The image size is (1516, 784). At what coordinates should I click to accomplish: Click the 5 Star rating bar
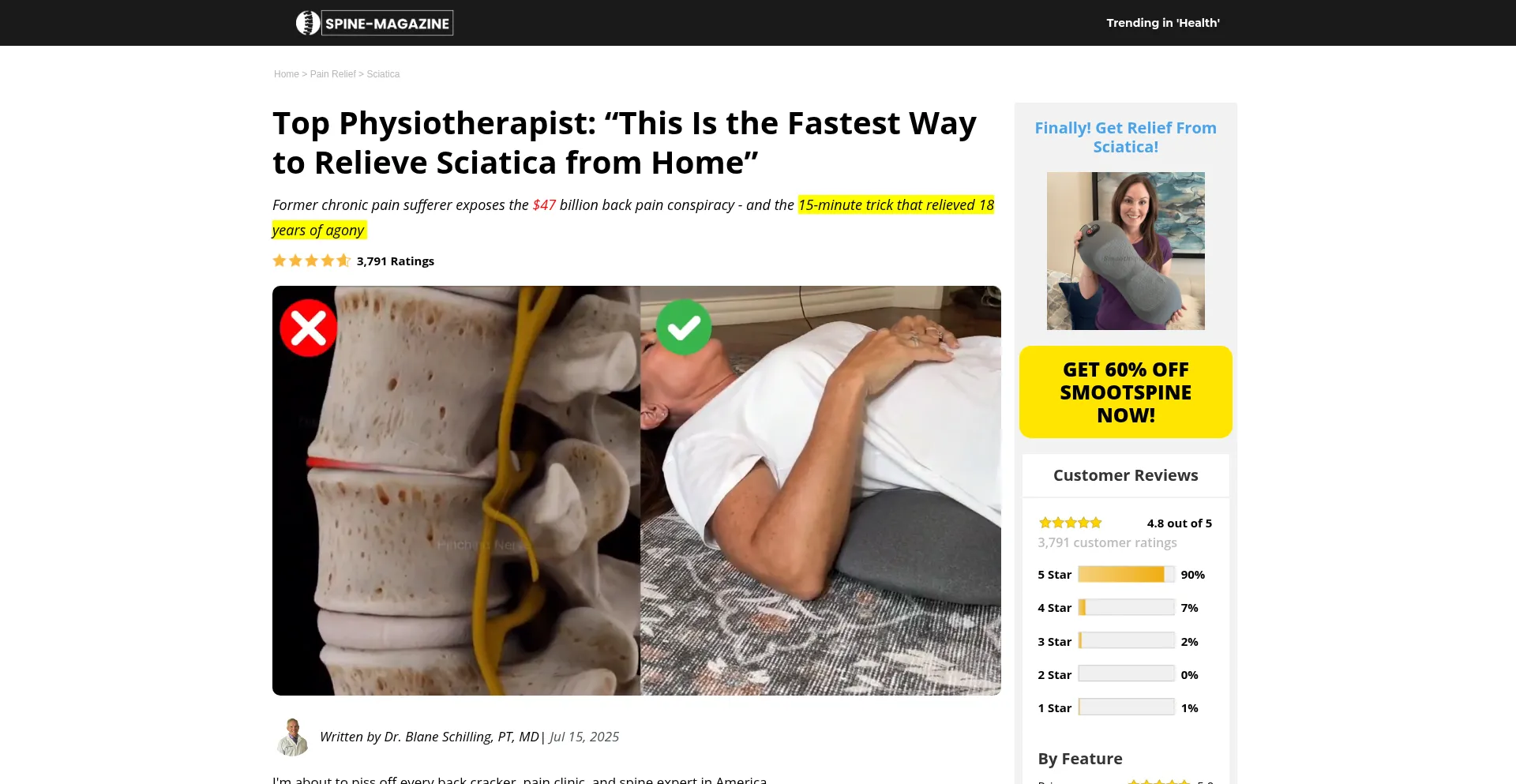pyautogui.click(x=1126, y=575)
